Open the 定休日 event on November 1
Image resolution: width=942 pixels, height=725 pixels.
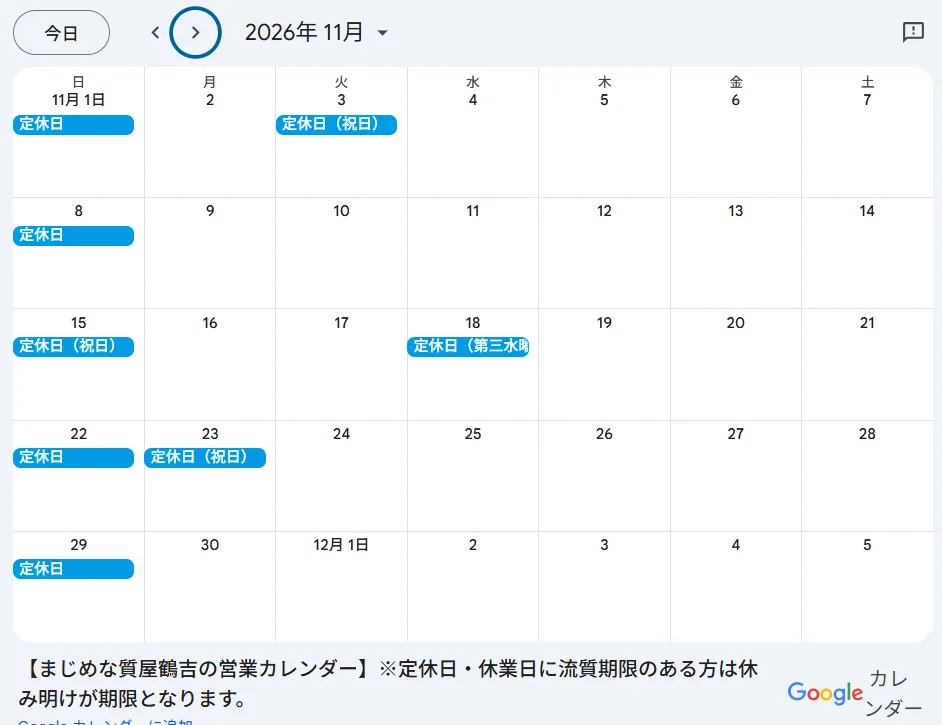pyautogui.click(x=73, y=124)
